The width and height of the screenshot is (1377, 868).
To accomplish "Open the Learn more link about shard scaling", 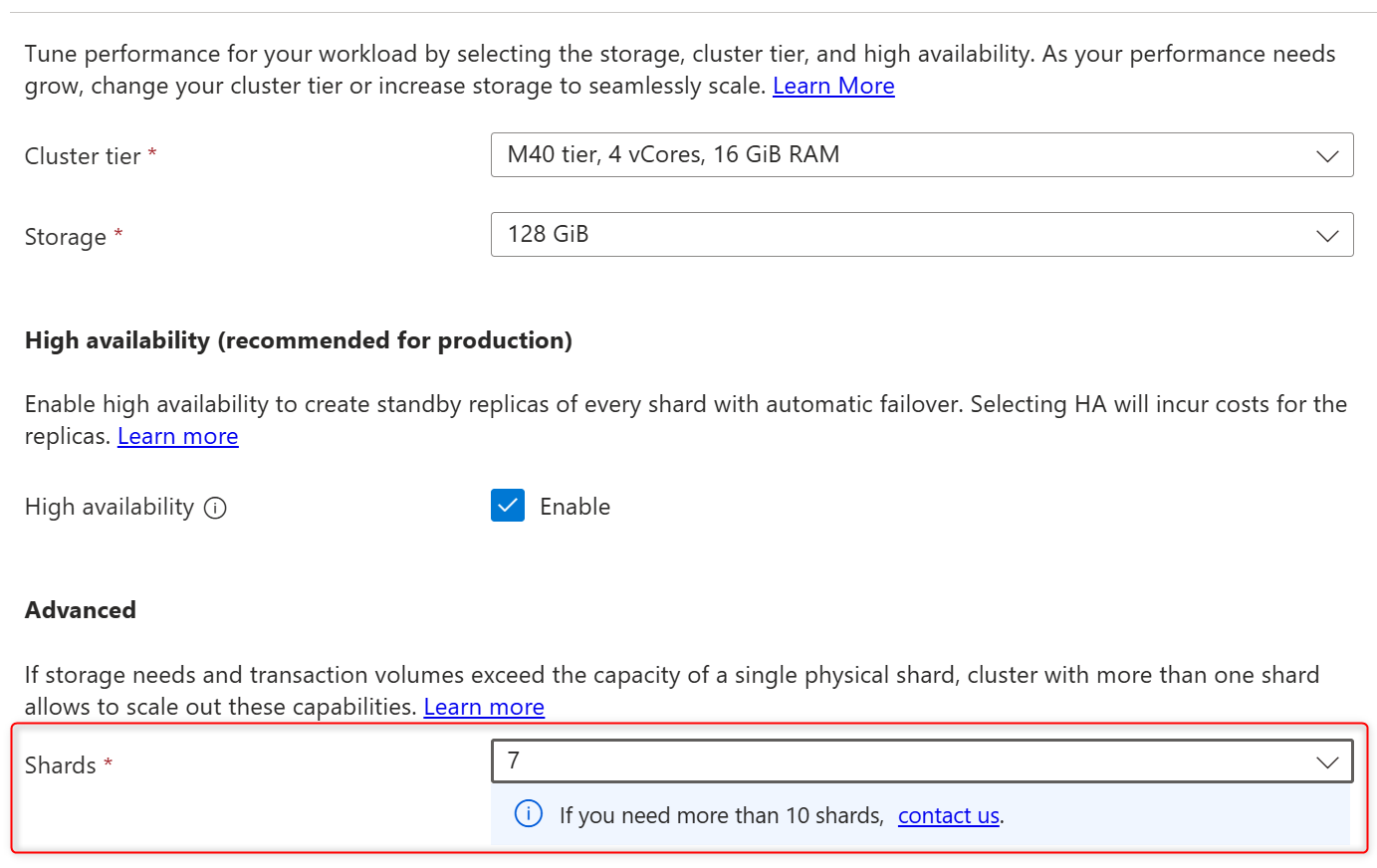I will [484, 708].
